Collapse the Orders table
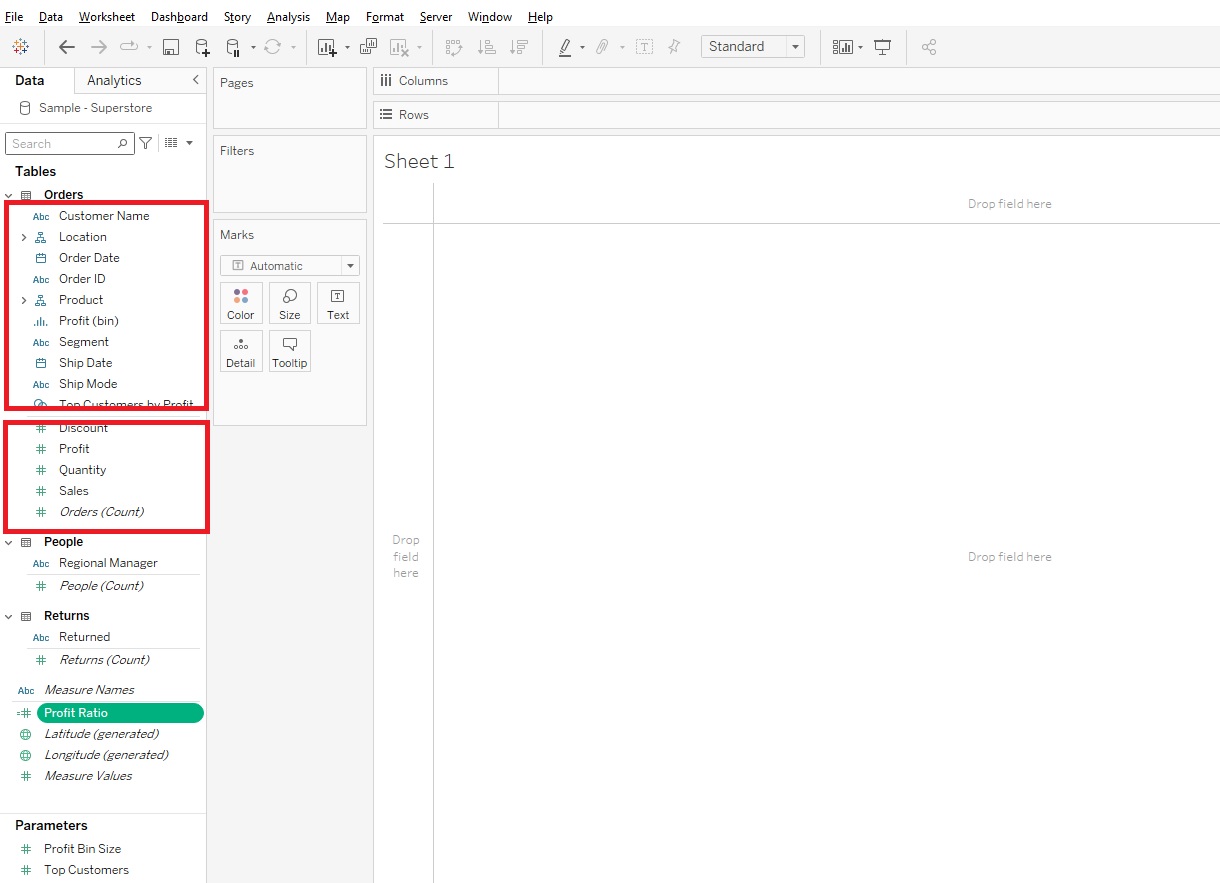The width and height of the screenshot is (1220, 883). (8, 195)
